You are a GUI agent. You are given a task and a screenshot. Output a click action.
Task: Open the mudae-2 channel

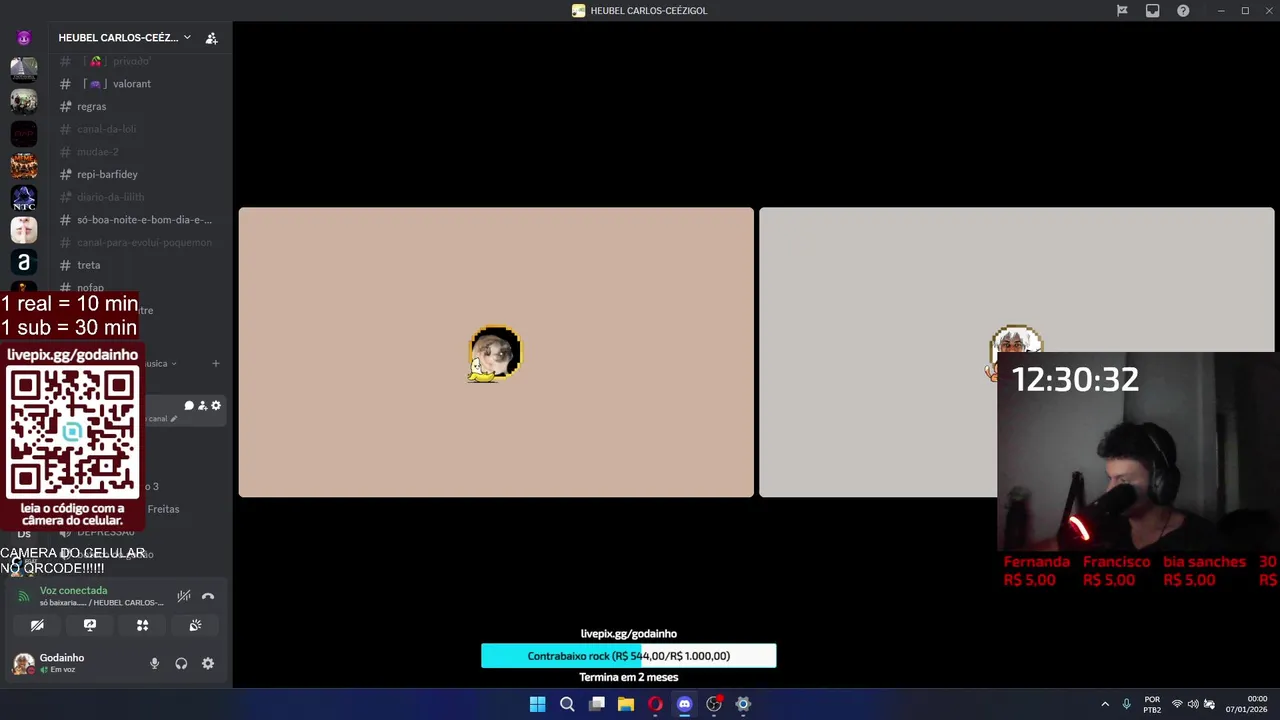[x=97, y=152]
